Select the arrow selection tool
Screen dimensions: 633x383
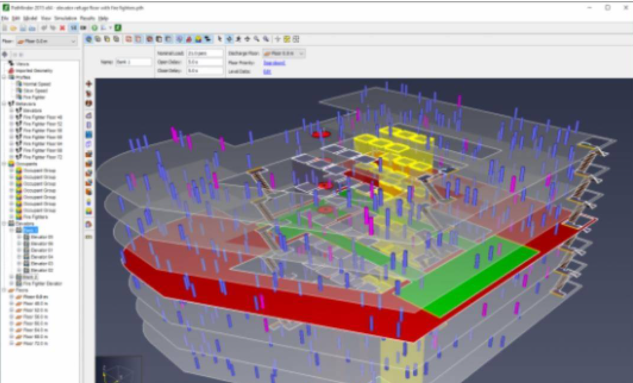pyautogui.click(x=220, y=39)
